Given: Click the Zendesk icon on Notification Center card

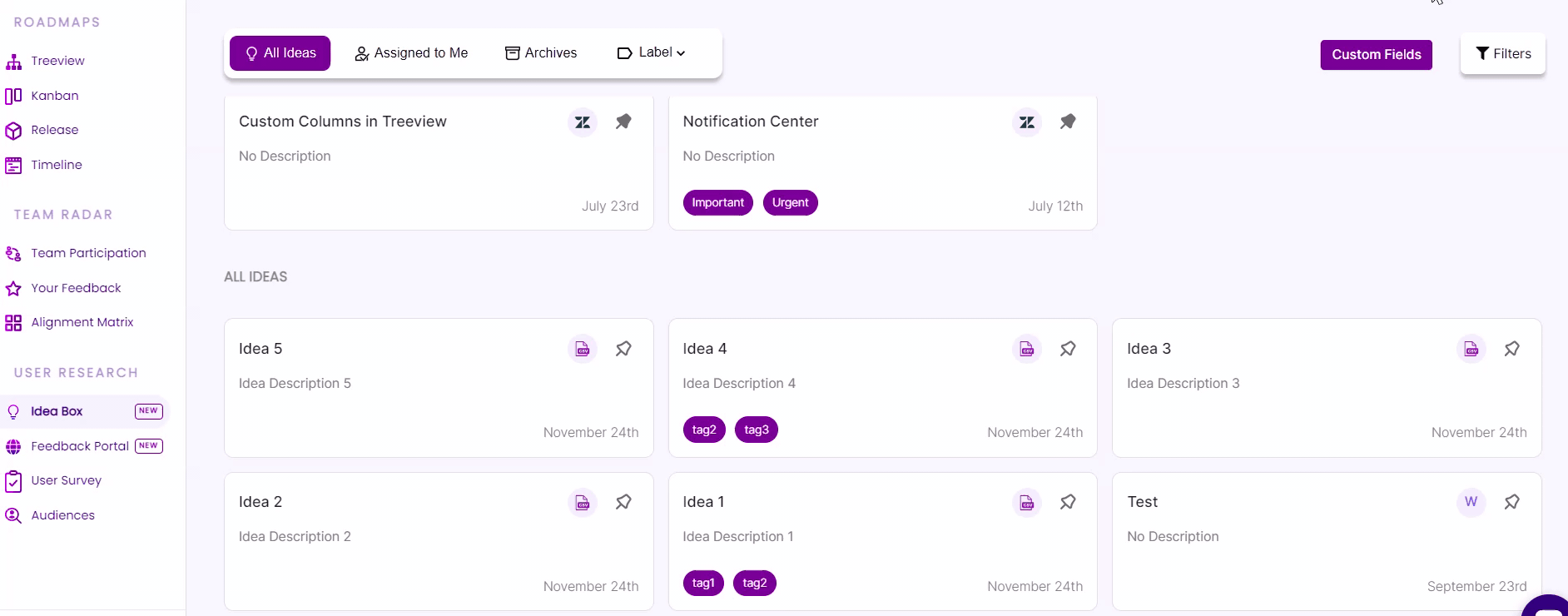Looking at the screenshot, I should click(x=1027, y=122).
